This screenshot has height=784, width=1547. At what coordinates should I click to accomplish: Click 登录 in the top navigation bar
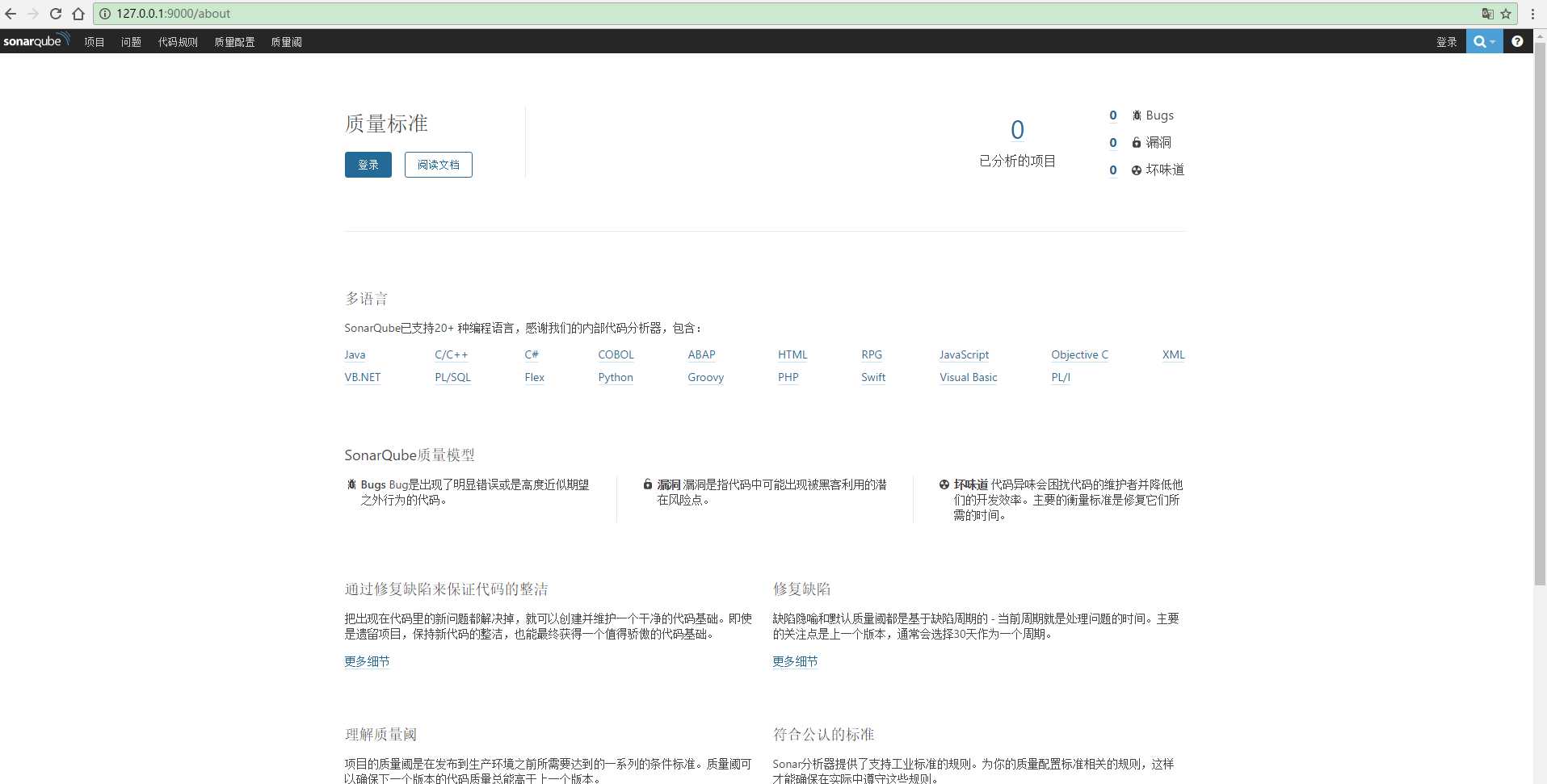pyautogui.click(x=1447, y=42)
